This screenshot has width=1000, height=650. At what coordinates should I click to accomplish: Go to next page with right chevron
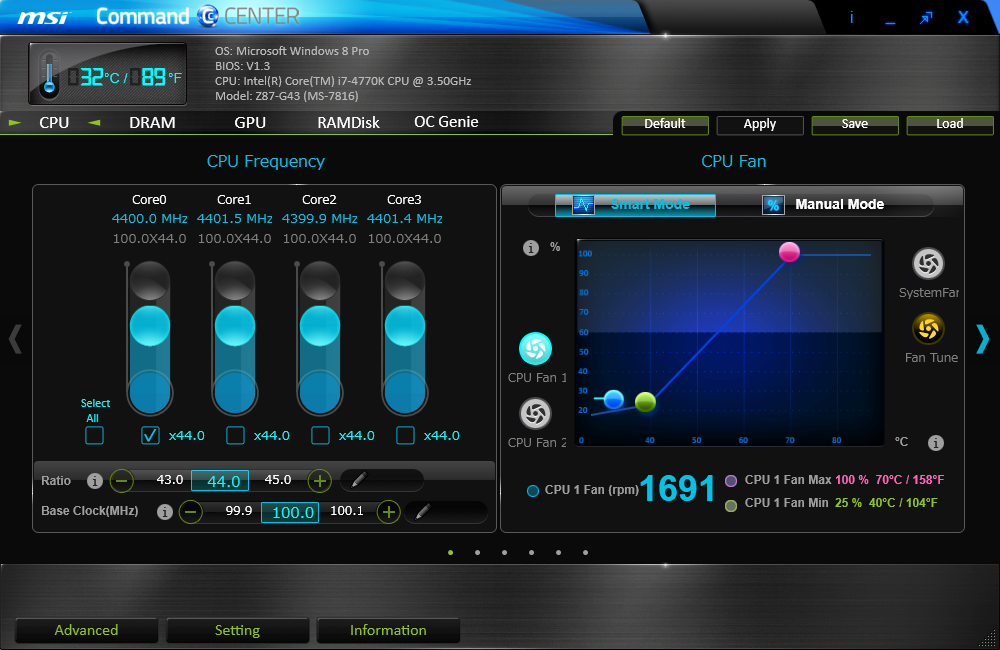point(982,339)
